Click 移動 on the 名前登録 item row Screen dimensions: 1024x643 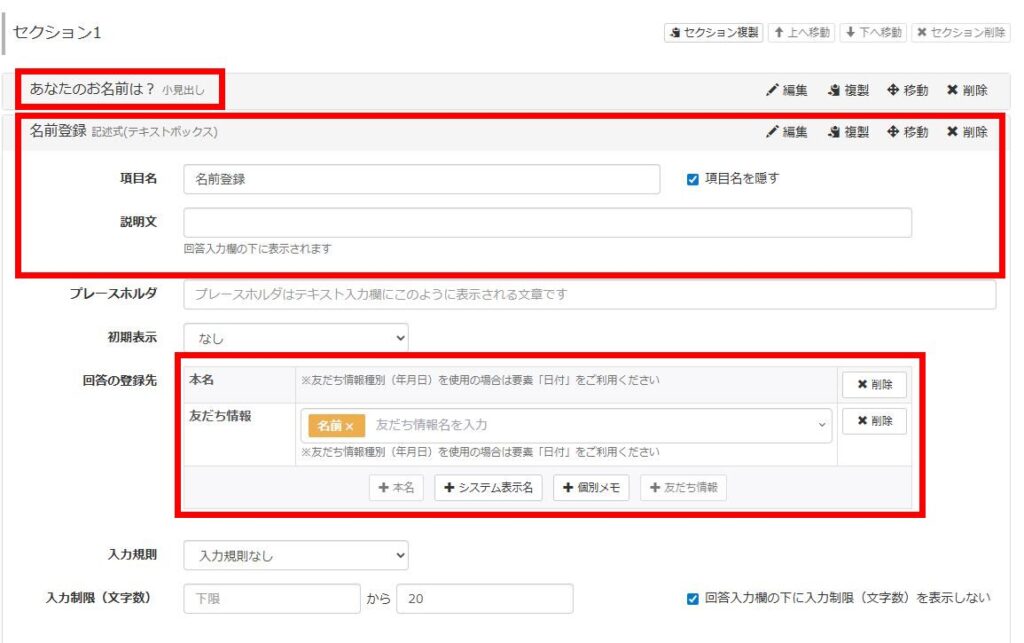point(908,132)
